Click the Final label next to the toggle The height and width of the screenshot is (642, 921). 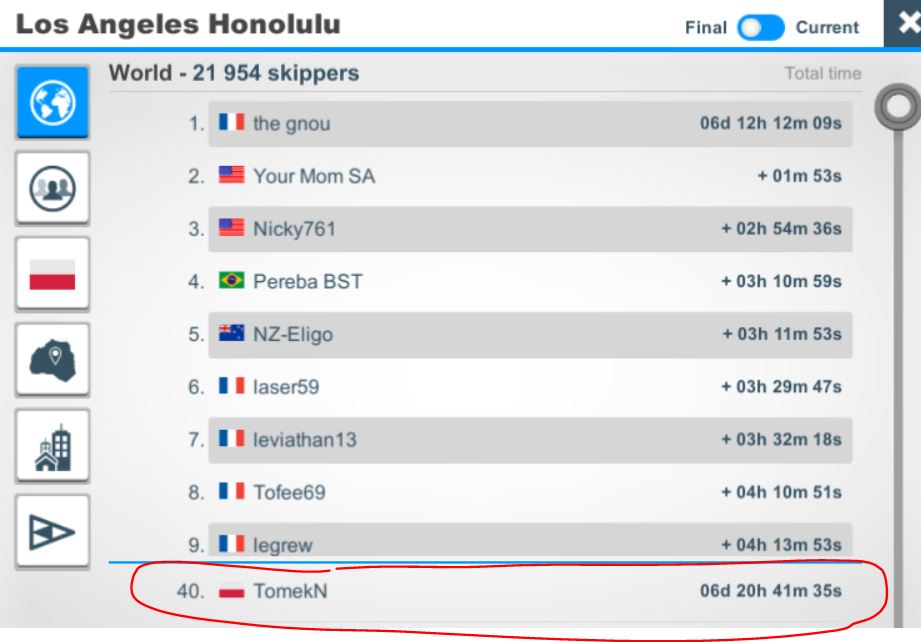coord(705,28)
